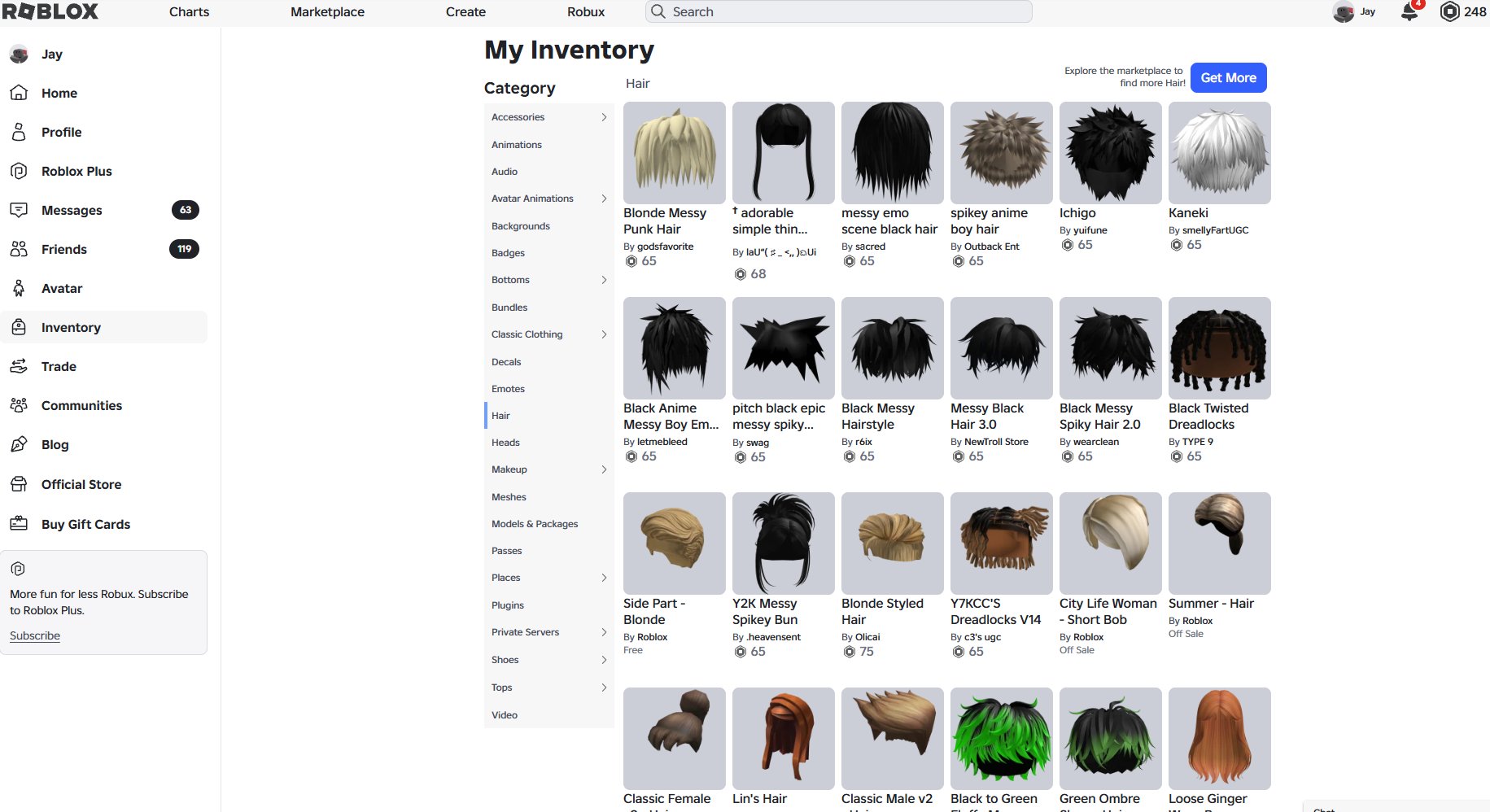Open the Create tab
This screenshot has width=1490, height=812.
click(465, 12)
